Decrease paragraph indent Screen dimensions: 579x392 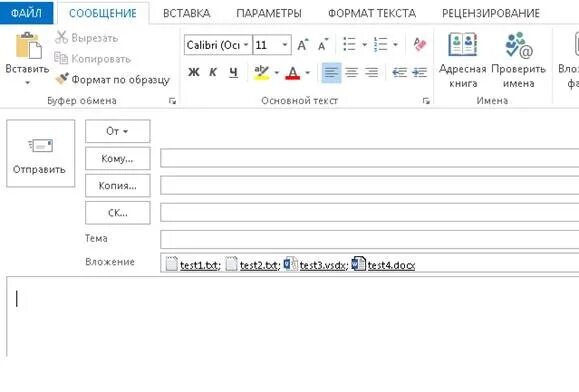pyautogui.click(x=399, y=73)
